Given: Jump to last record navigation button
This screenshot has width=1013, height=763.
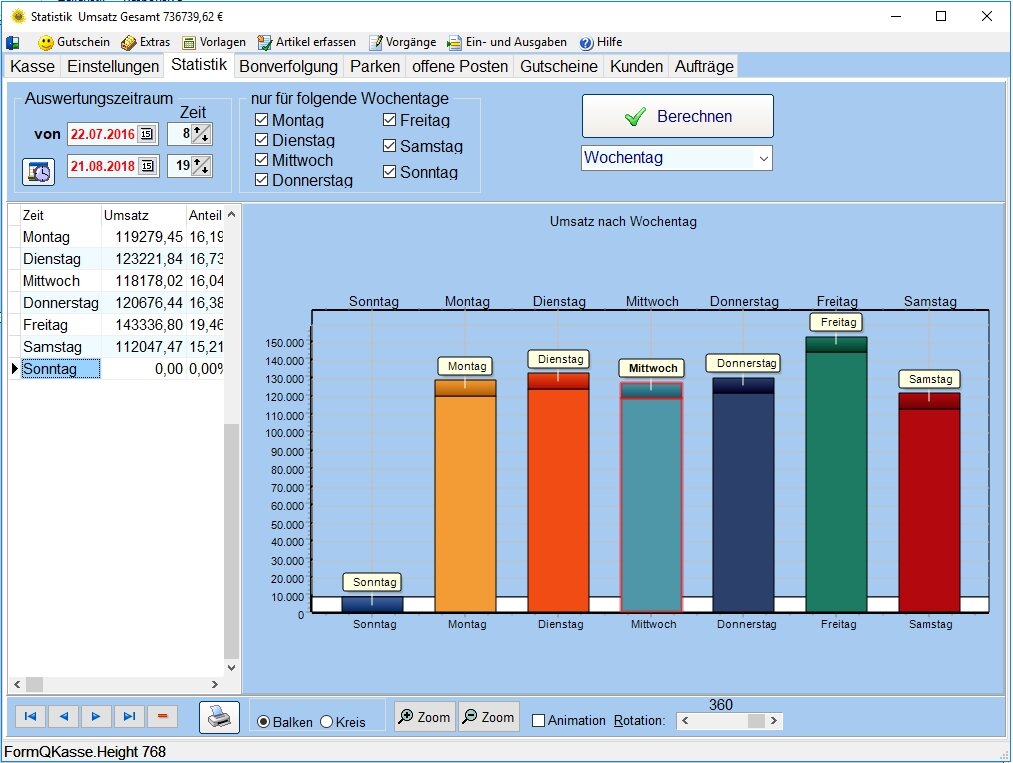Looking at the screenshot, I should pyautogui.click(x=129, y=716).
